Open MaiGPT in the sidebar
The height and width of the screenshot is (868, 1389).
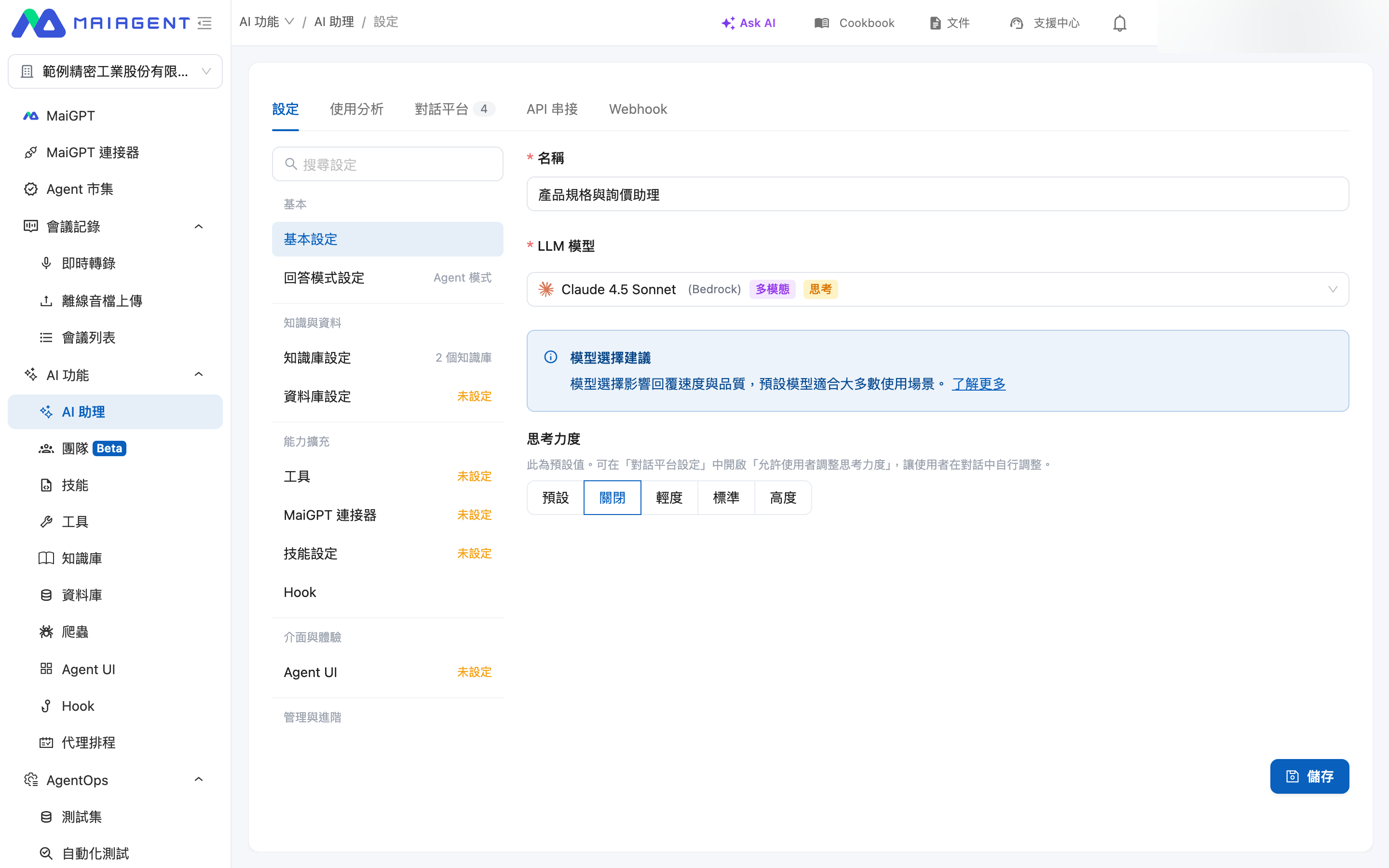115,116
